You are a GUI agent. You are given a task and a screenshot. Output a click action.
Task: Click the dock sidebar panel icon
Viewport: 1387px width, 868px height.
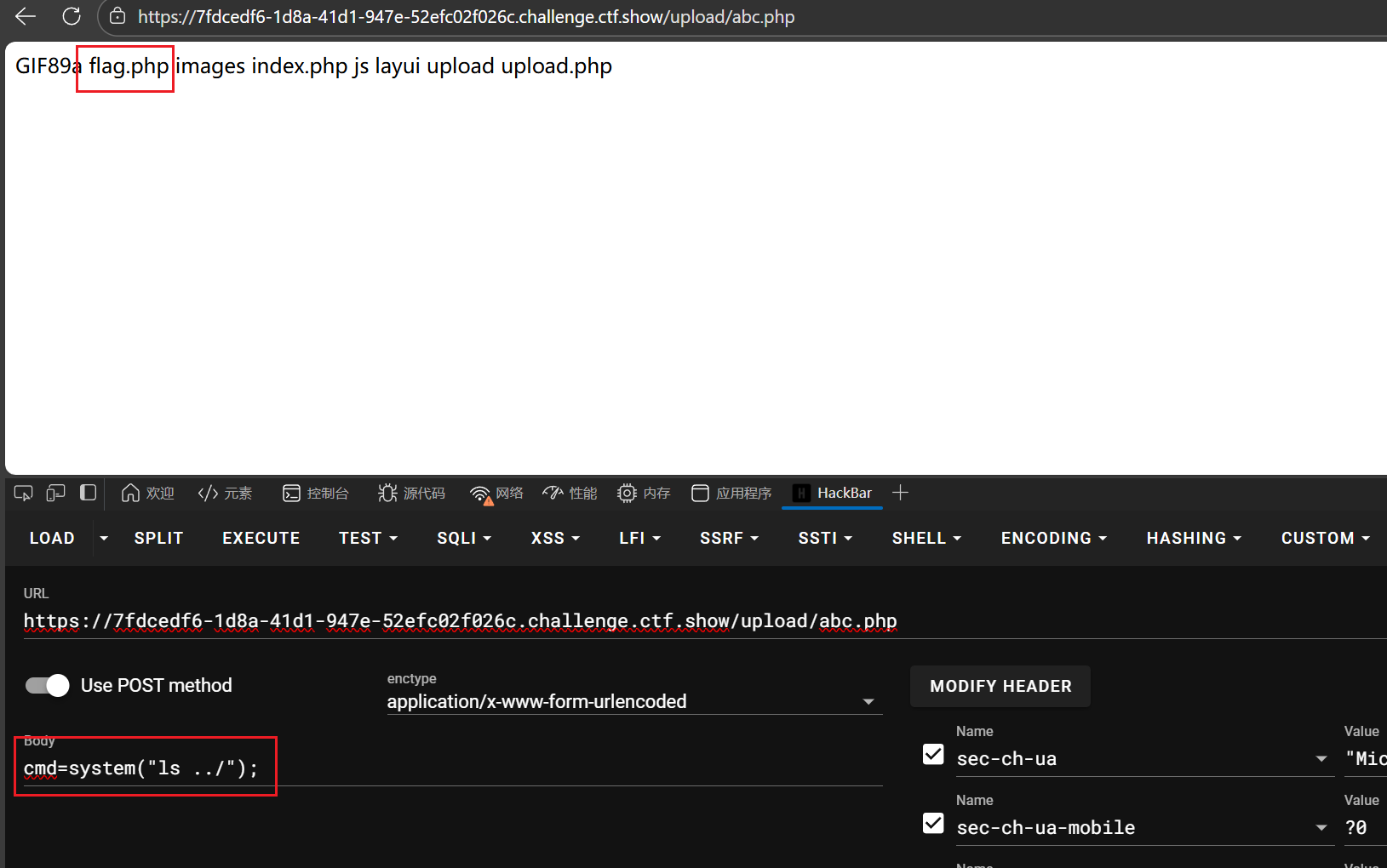point(88,494)
